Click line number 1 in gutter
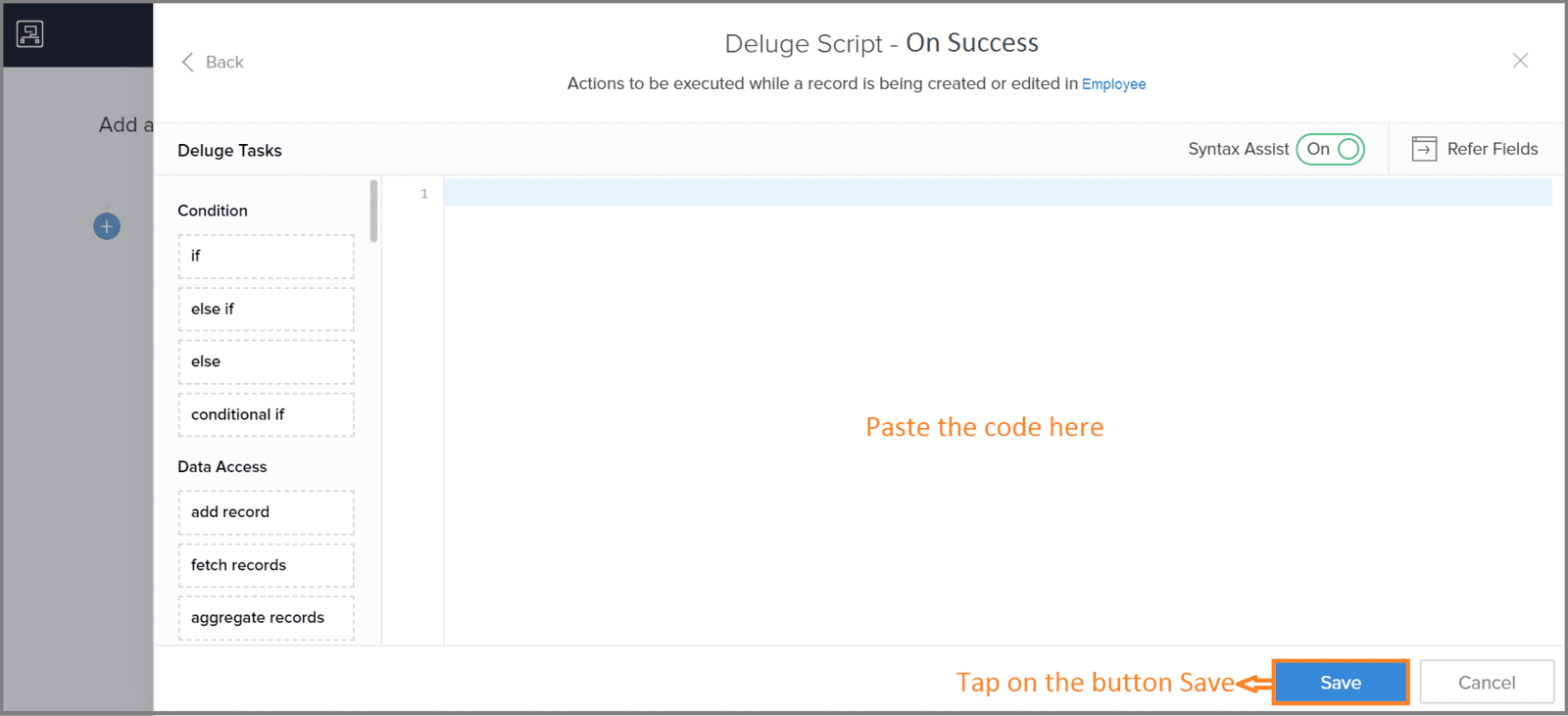The height and width of the screenshot is (716, 1568). pyautogui.click(x=424, y=194)
